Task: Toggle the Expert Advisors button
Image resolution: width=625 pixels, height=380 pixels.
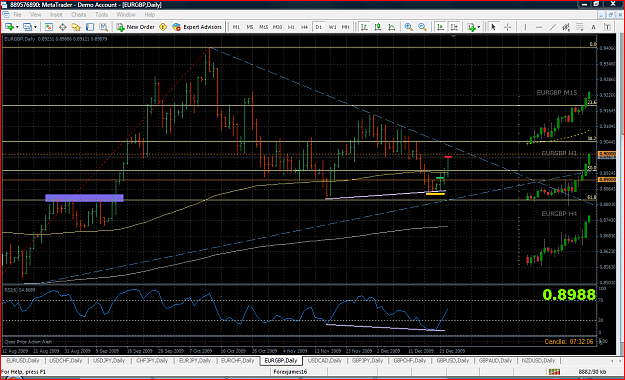Action: [197, 27]
